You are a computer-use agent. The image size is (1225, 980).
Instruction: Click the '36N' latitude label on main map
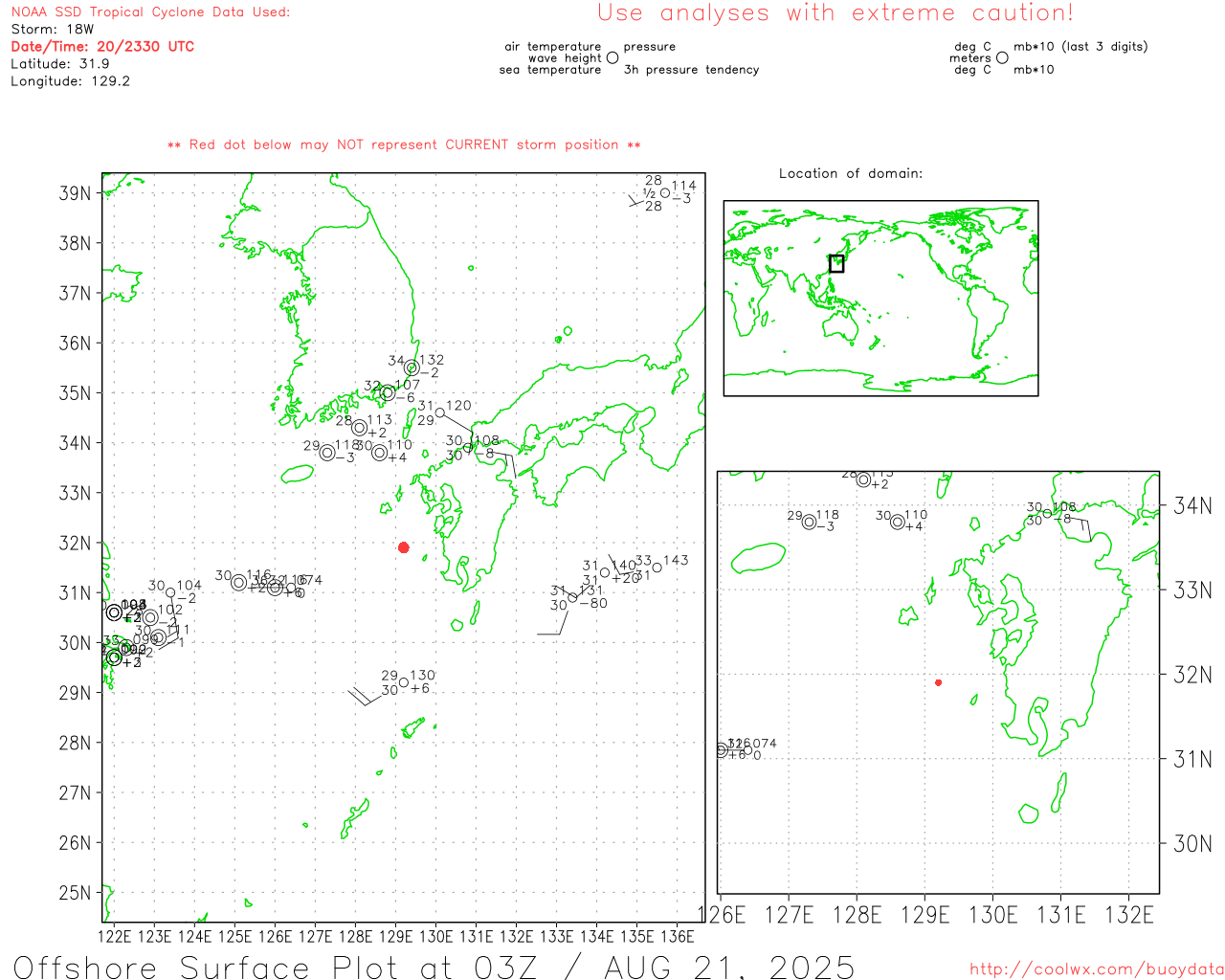[x=75, y=343]
